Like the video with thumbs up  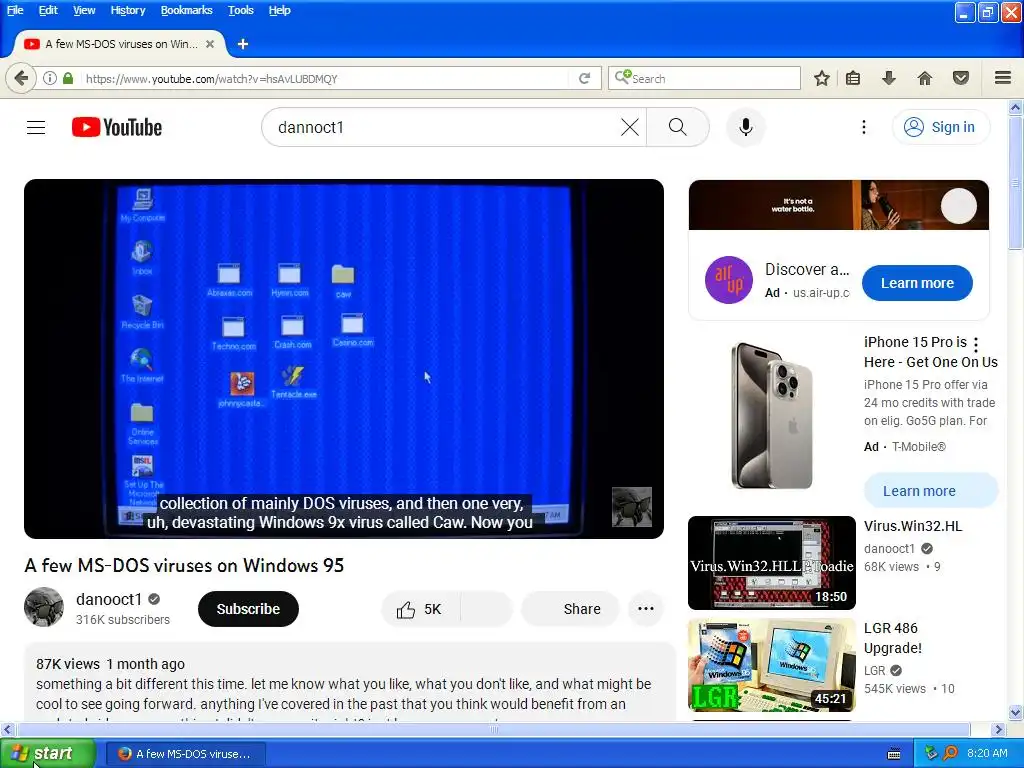coord(421,609)
